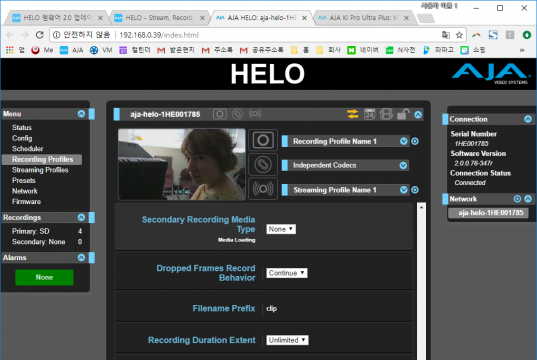537x360 pixels.
Task: Collapse the Connection panel
Action: point(528,119)
